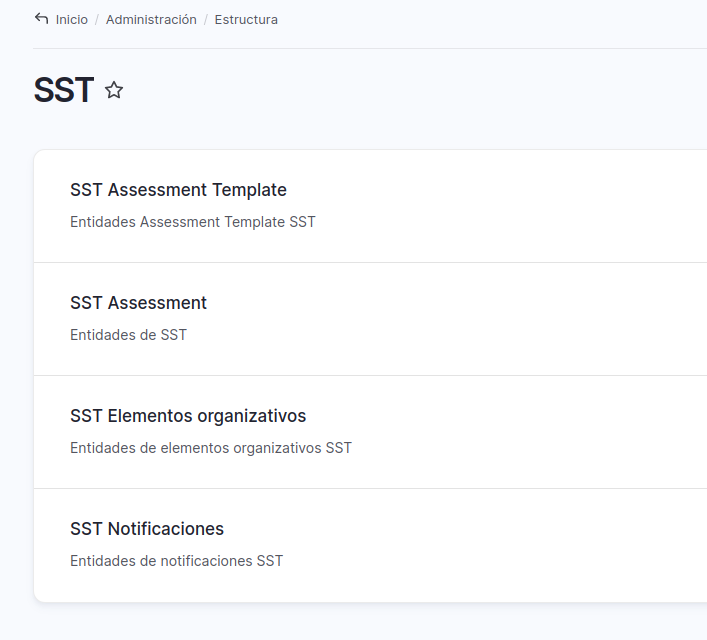Image resolution: width=707 pixels, height=640 pixels.
Task: Click the back arrow icon beside Inicio
Action: 41,19
